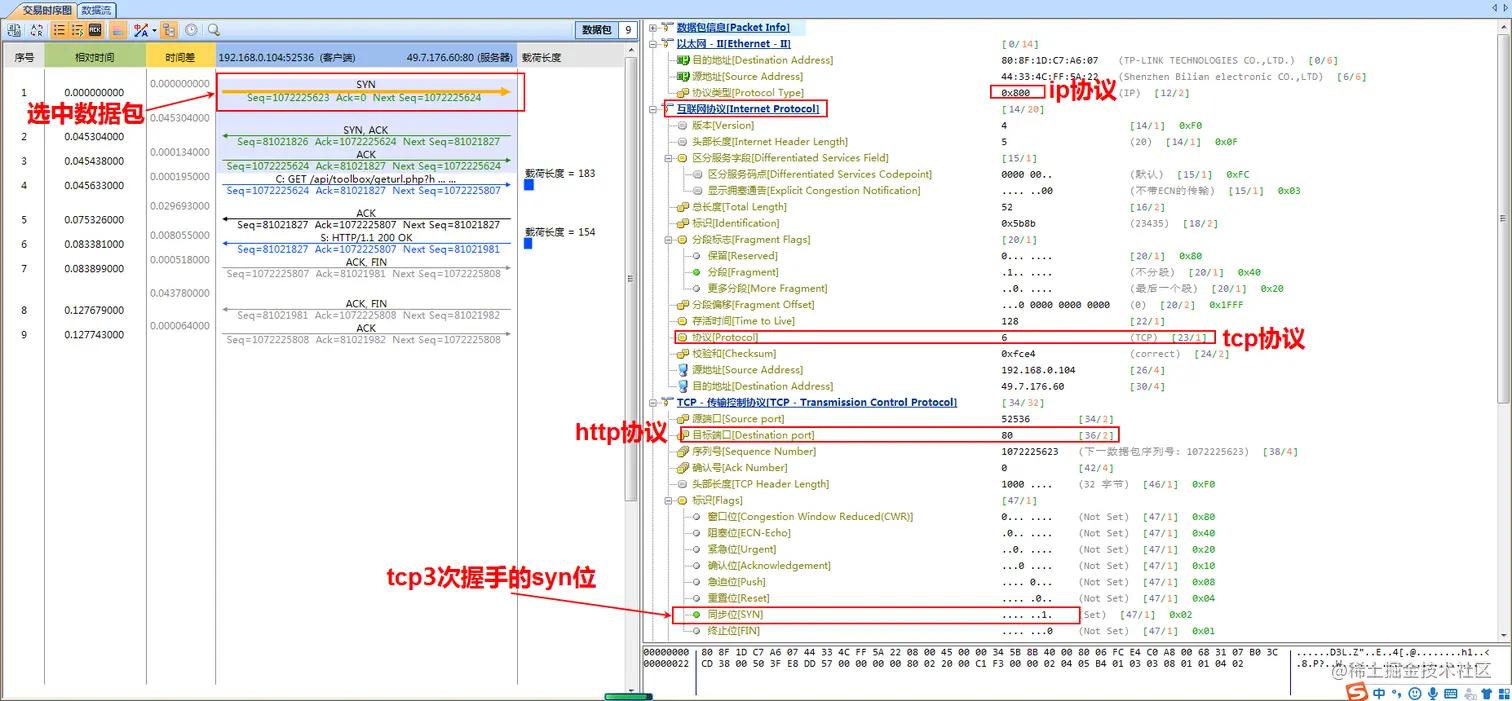Toggle the tree-structure toolbar icon
Image resolution: width=1512 pixels, height=701 pixels.
168,30
